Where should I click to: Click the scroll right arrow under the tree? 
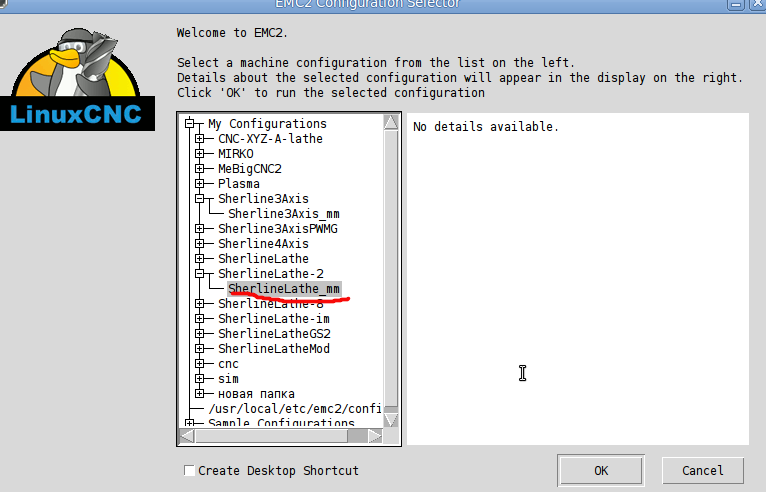pyautogui.click(x=375, y=436)
